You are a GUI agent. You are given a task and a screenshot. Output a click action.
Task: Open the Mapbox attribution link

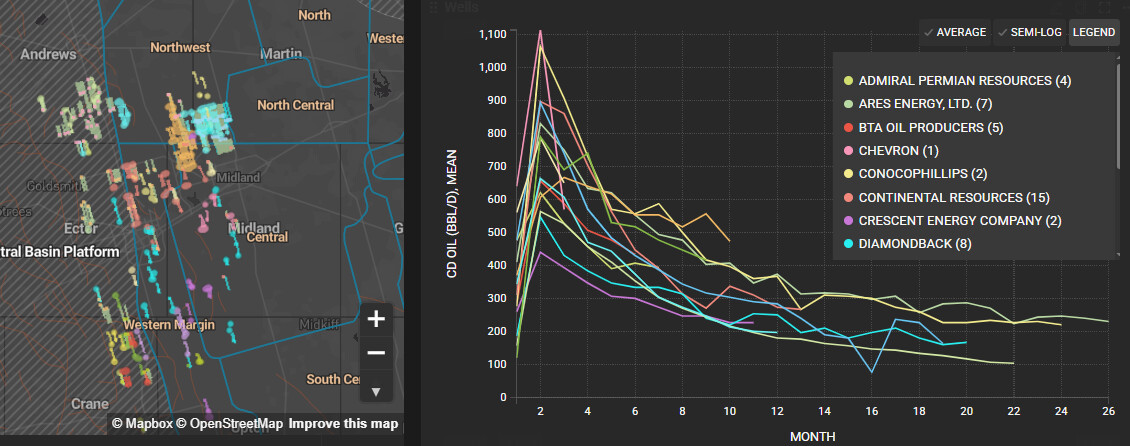pos(146,424)
